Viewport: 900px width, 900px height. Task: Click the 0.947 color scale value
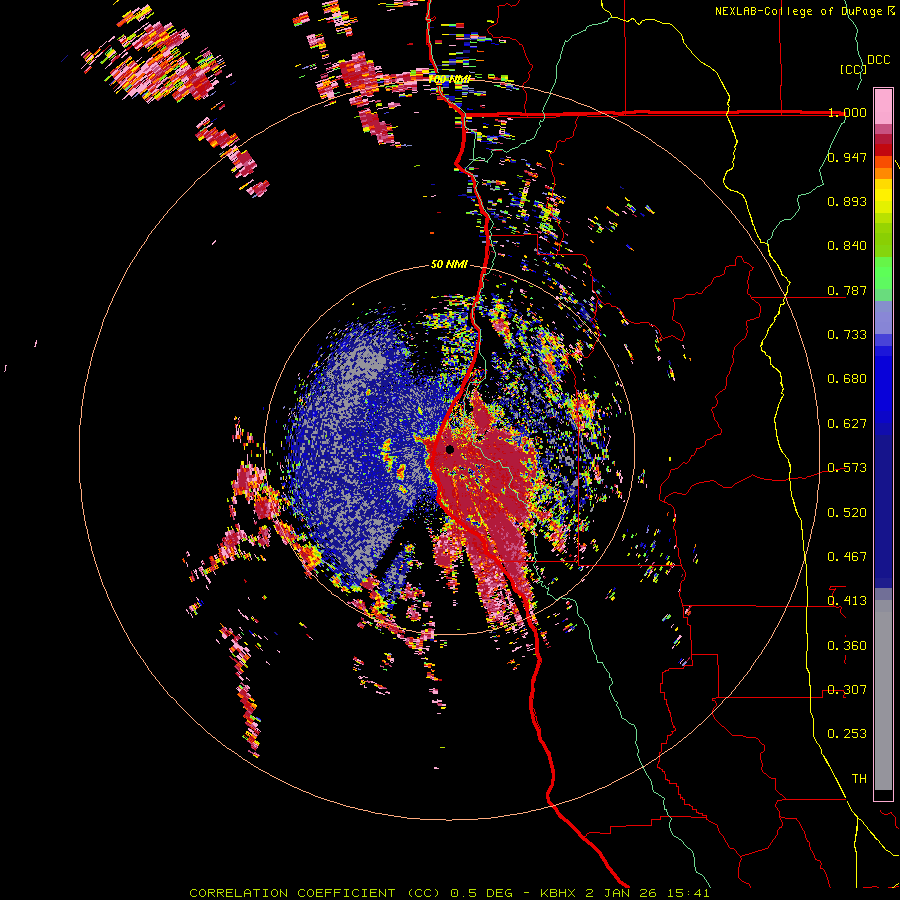tap(847, 157)
